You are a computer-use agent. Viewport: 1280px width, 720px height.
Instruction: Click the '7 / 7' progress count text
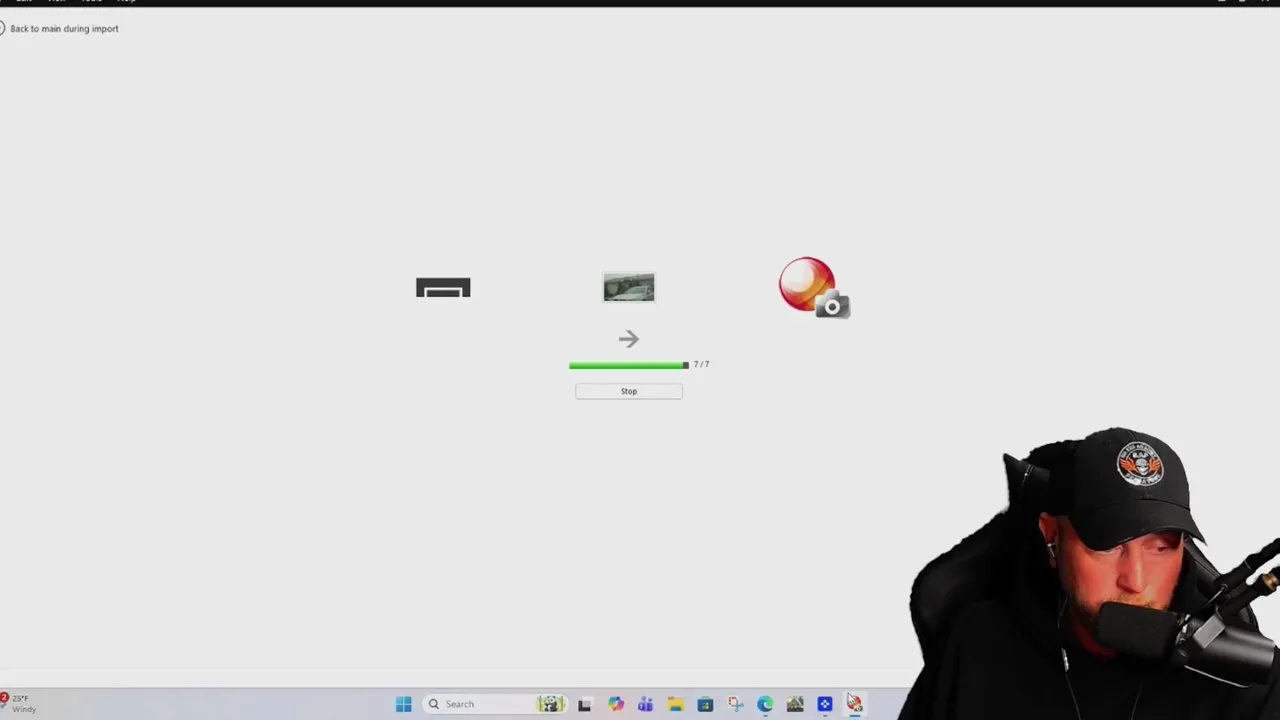701,365
